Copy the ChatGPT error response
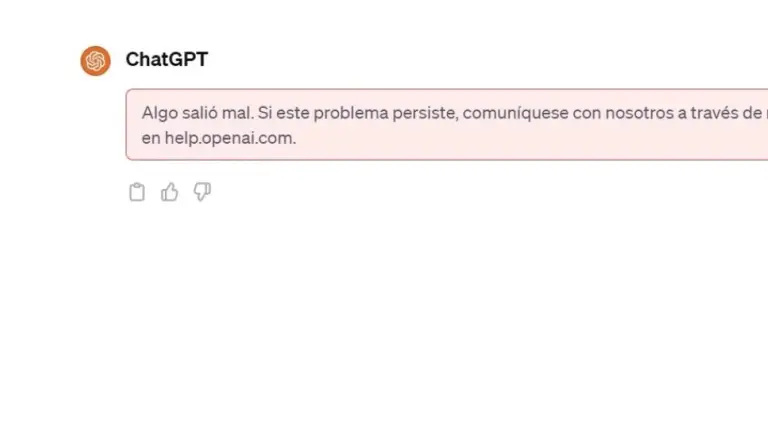The image size is (768, 432). 137,192
